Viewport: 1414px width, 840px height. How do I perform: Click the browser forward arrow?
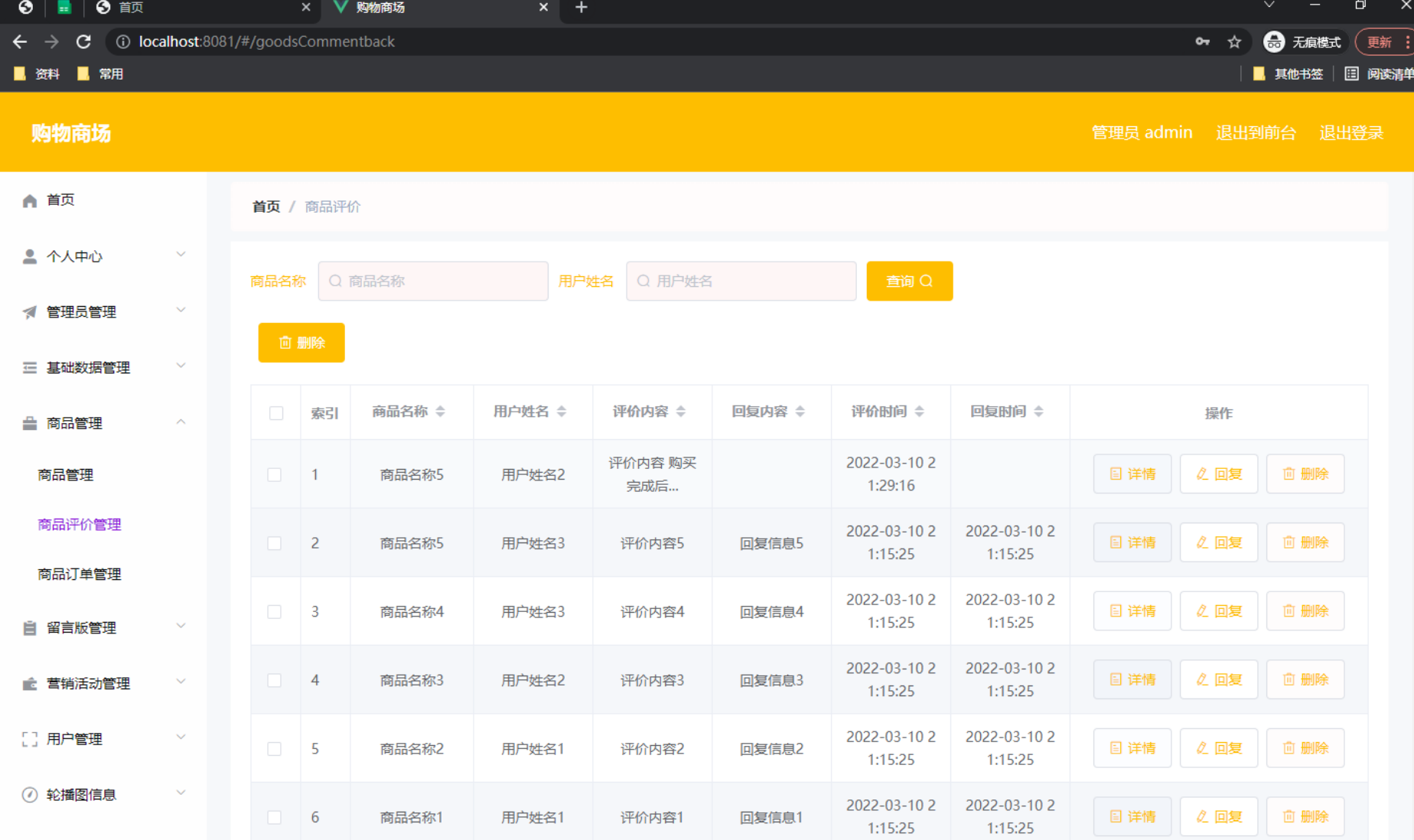[51, 41]
